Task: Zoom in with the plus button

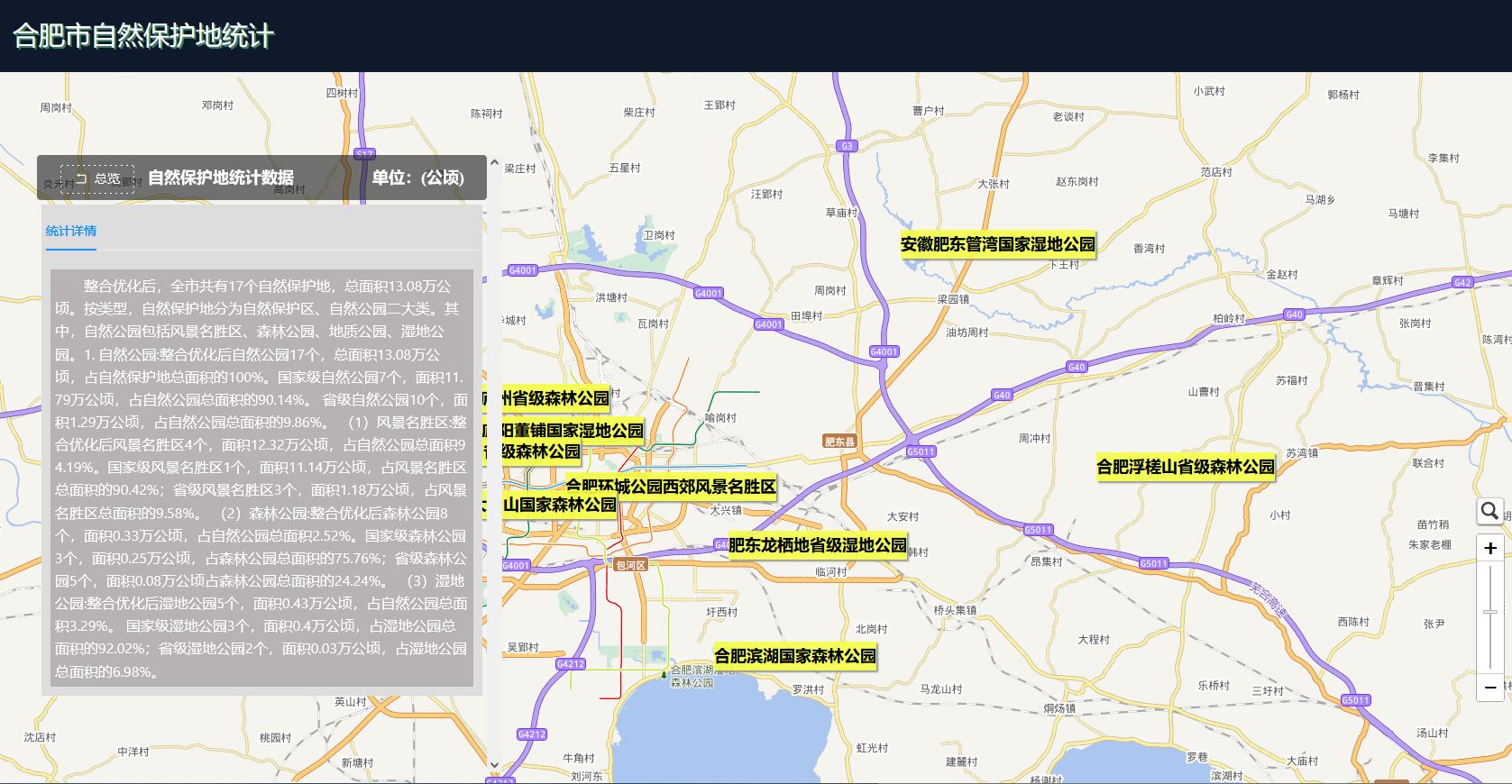Action: click(1490, 548)
